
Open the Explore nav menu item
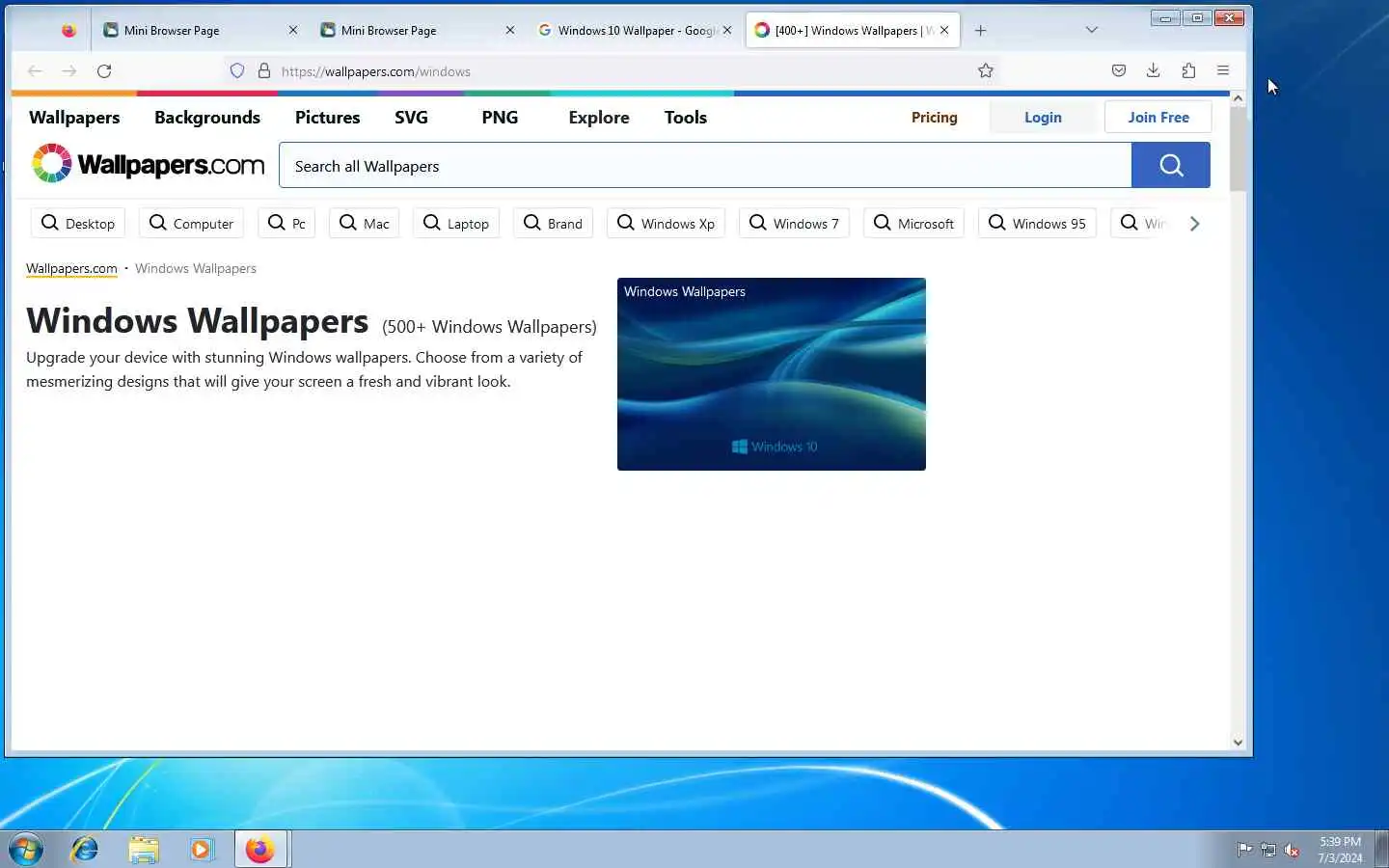tap(599, 117)
